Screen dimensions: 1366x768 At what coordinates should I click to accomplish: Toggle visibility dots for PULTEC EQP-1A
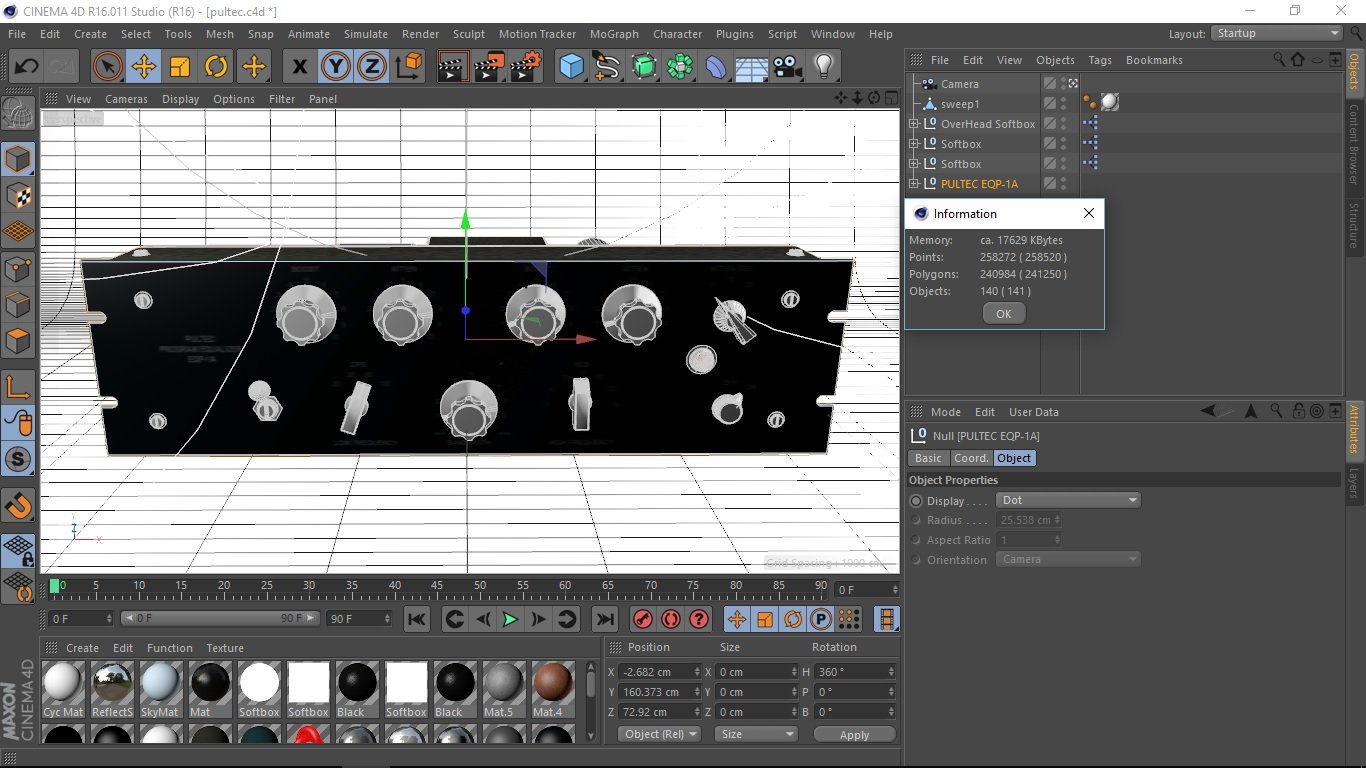1064,184
